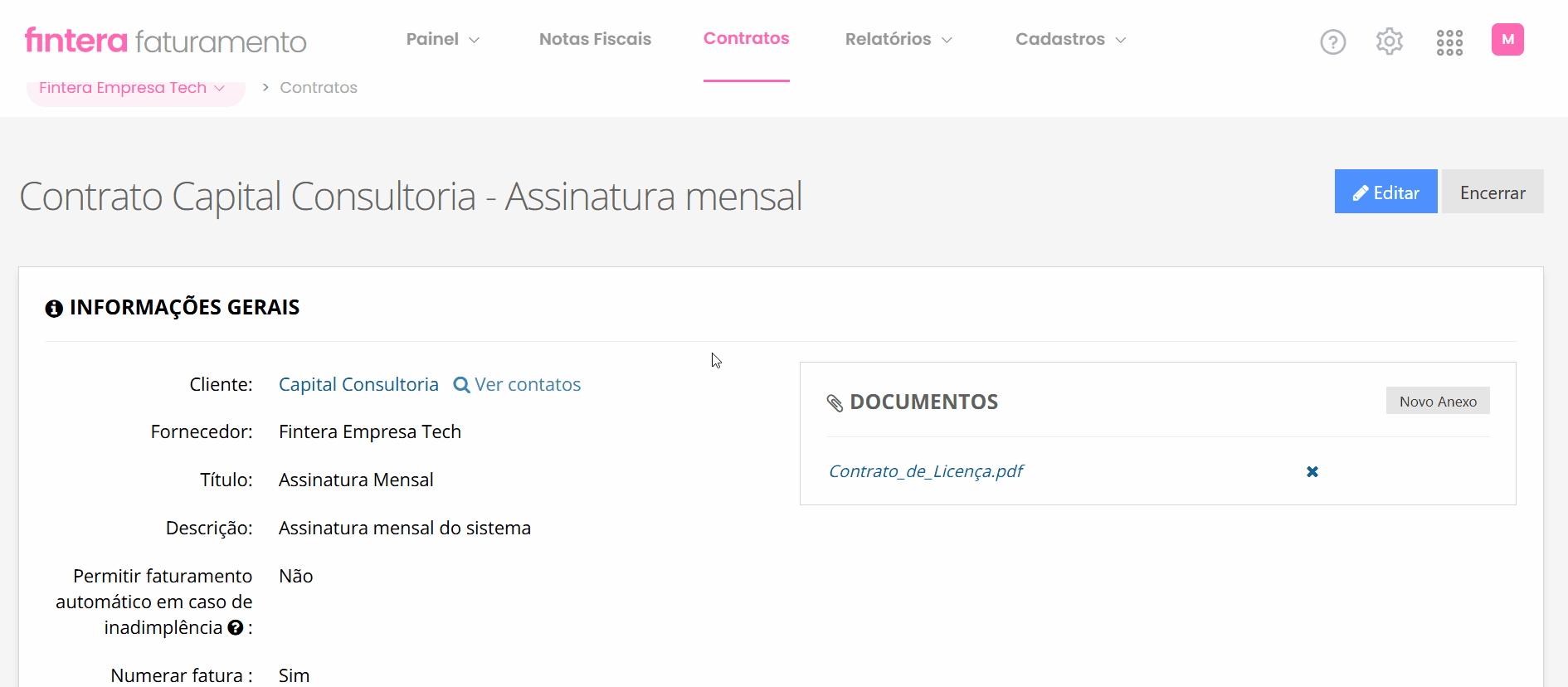Viewport: 1568px width, 687px height.
Task: Open the Contrato_de_Licença.pdf document
Action: point(926,471)
